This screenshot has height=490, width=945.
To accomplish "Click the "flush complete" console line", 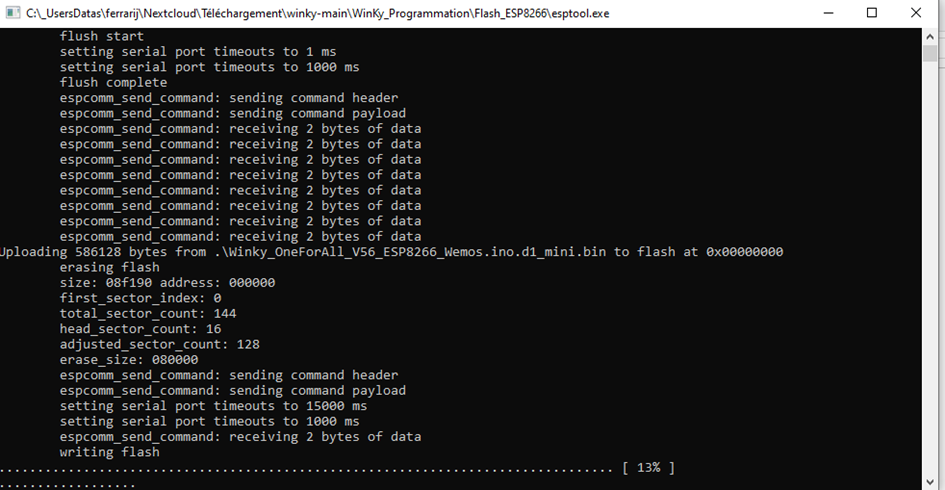I will (x=113, y=83).
